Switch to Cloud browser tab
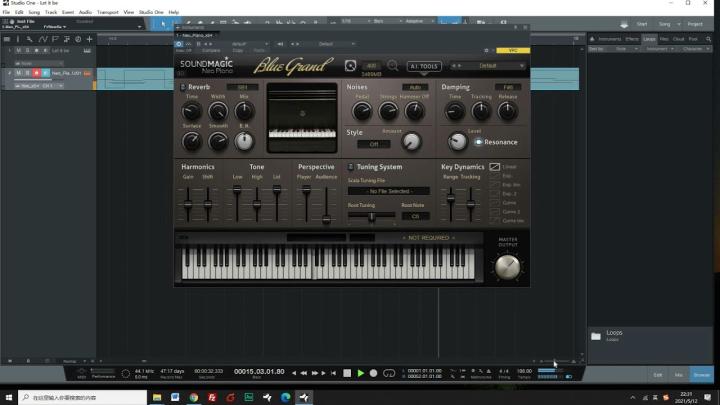The width and height of the screenshot is (720, 405). (x=678, y=39)
